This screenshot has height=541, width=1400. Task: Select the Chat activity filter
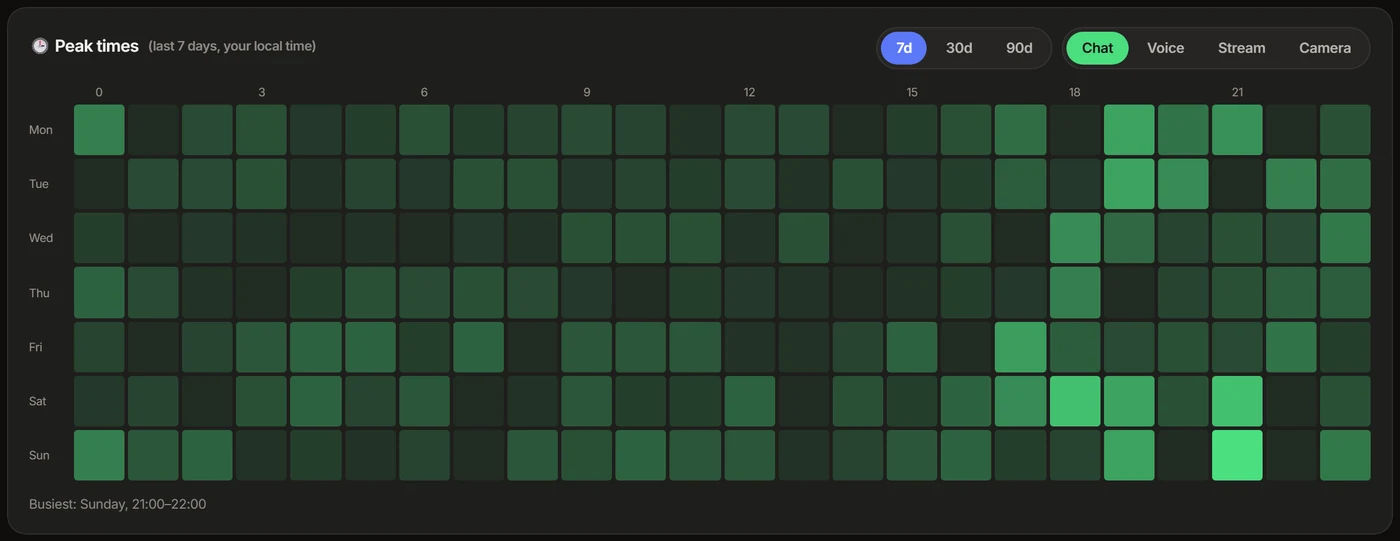point(1097,48)
